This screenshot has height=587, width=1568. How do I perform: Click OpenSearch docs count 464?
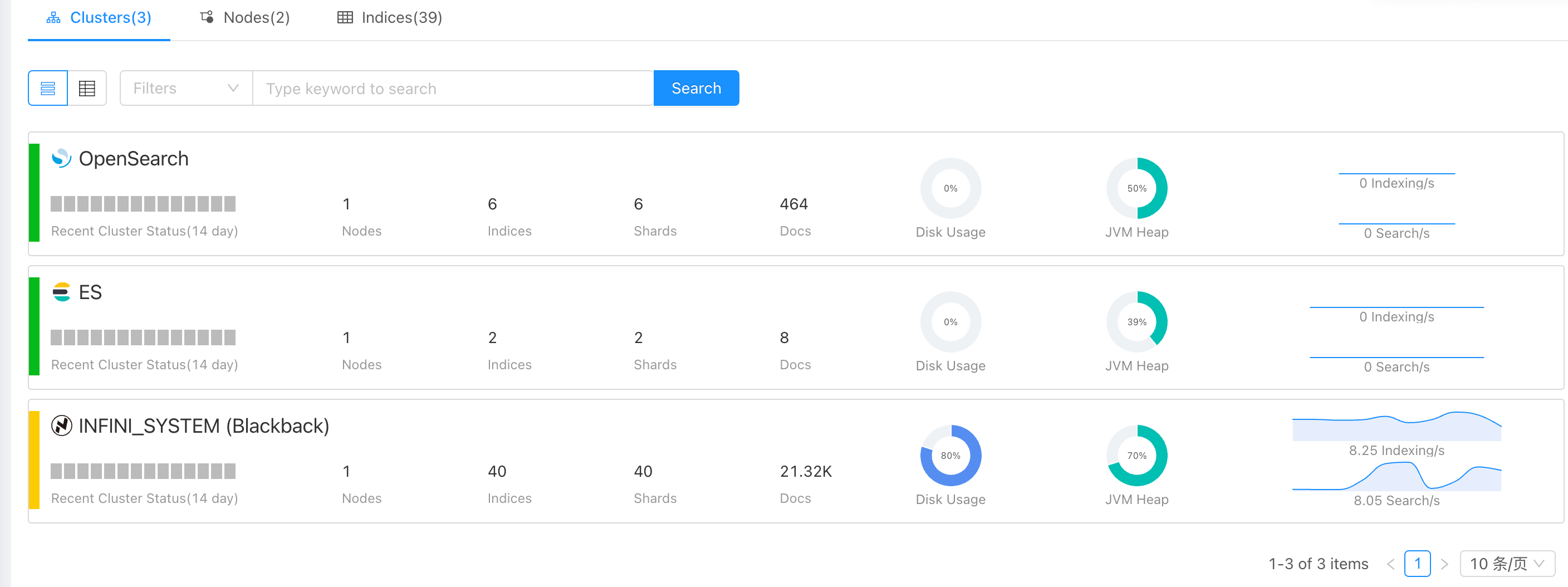coord(793,204)
